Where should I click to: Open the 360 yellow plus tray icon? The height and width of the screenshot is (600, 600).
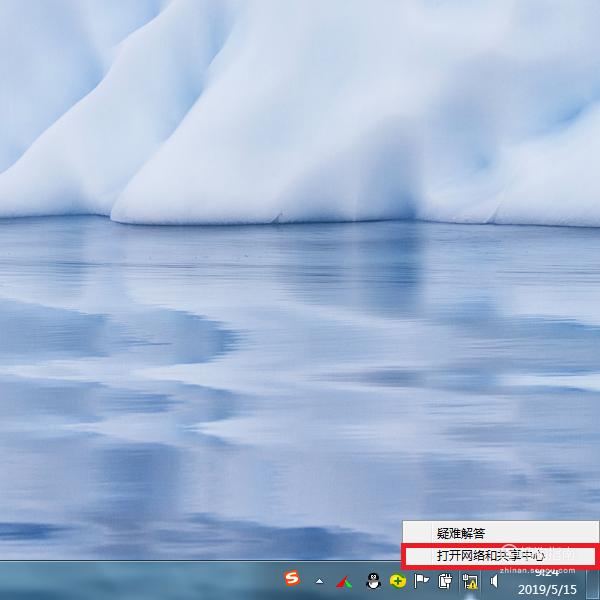coord(398,581)
